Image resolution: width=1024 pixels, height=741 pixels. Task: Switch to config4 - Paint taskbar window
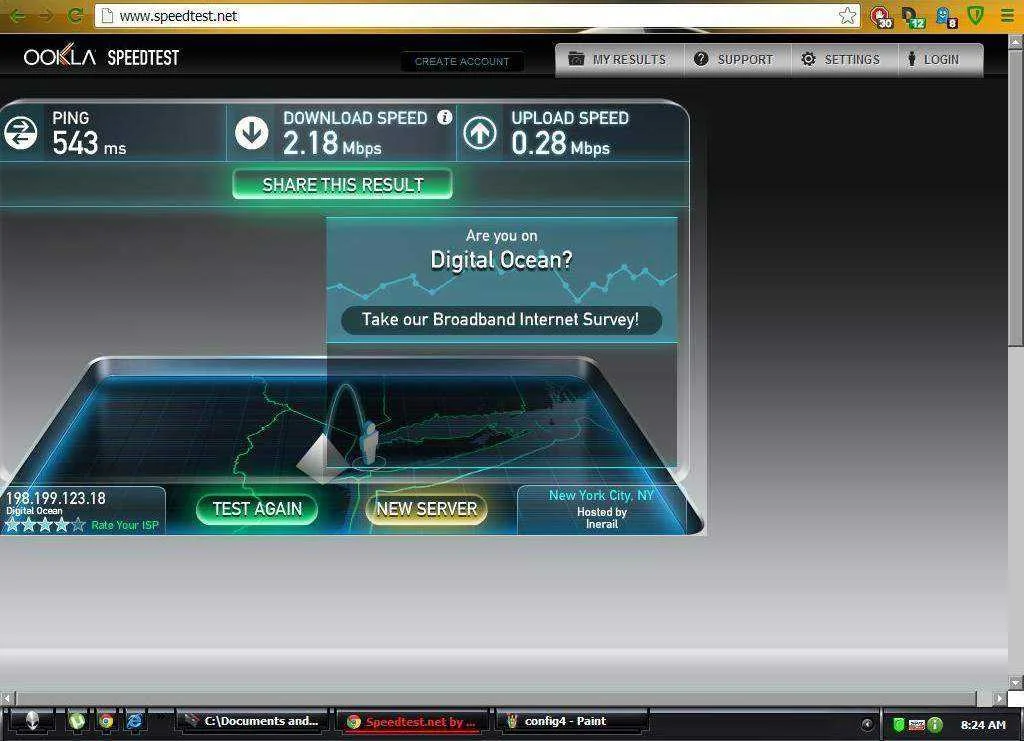pos(572,721)
